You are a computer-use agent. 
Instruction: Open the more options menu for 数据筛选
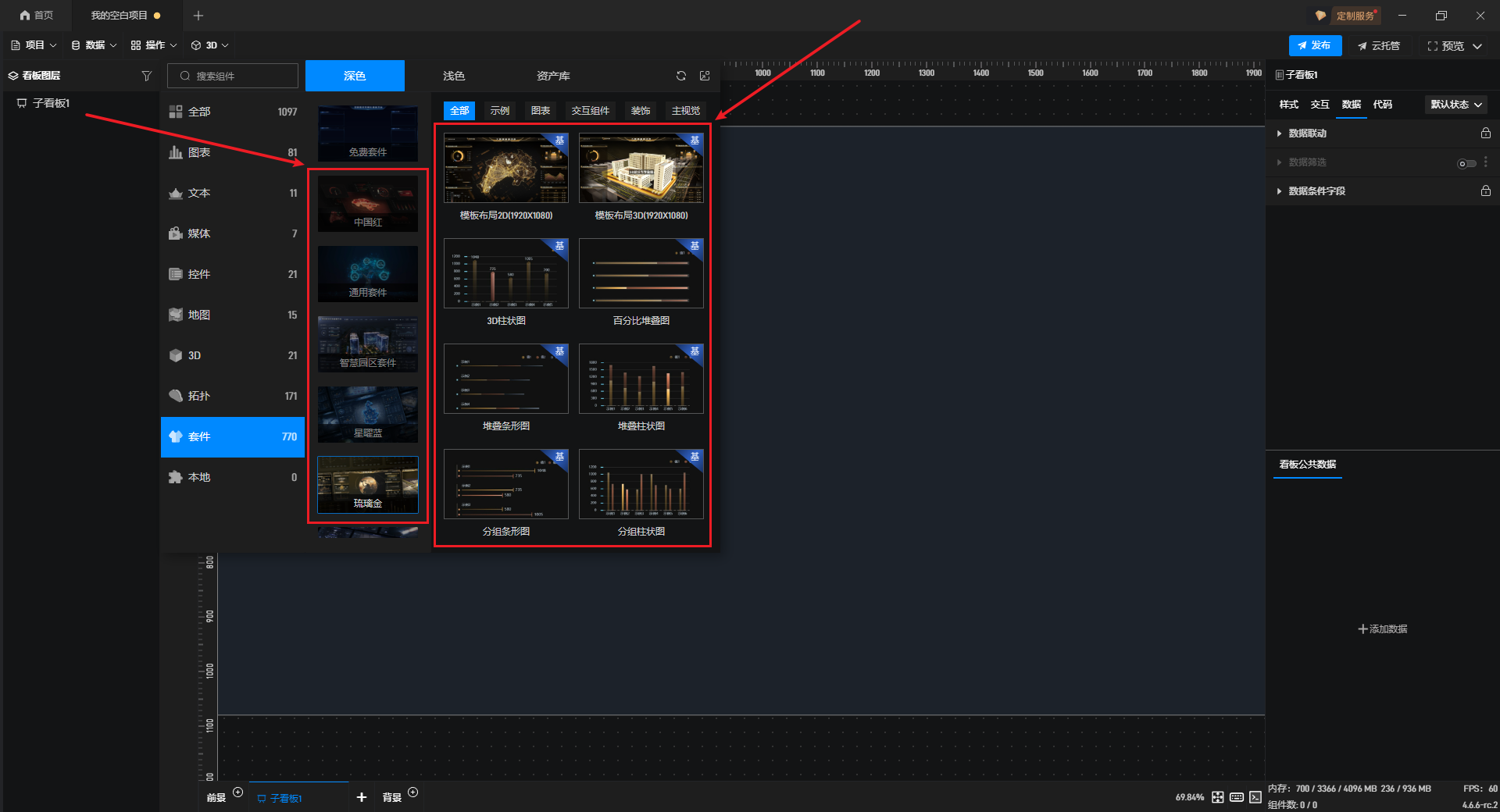coord(1486,162)
